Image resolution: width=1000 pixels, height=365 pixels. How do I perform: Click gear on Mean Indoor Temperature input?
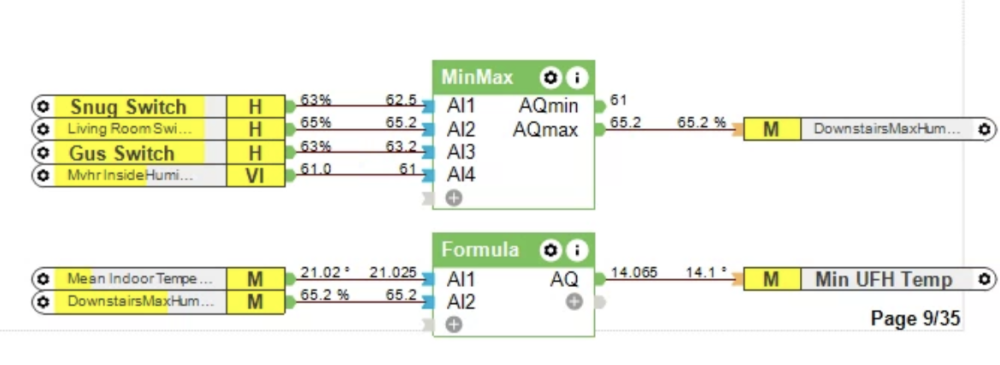43,279
